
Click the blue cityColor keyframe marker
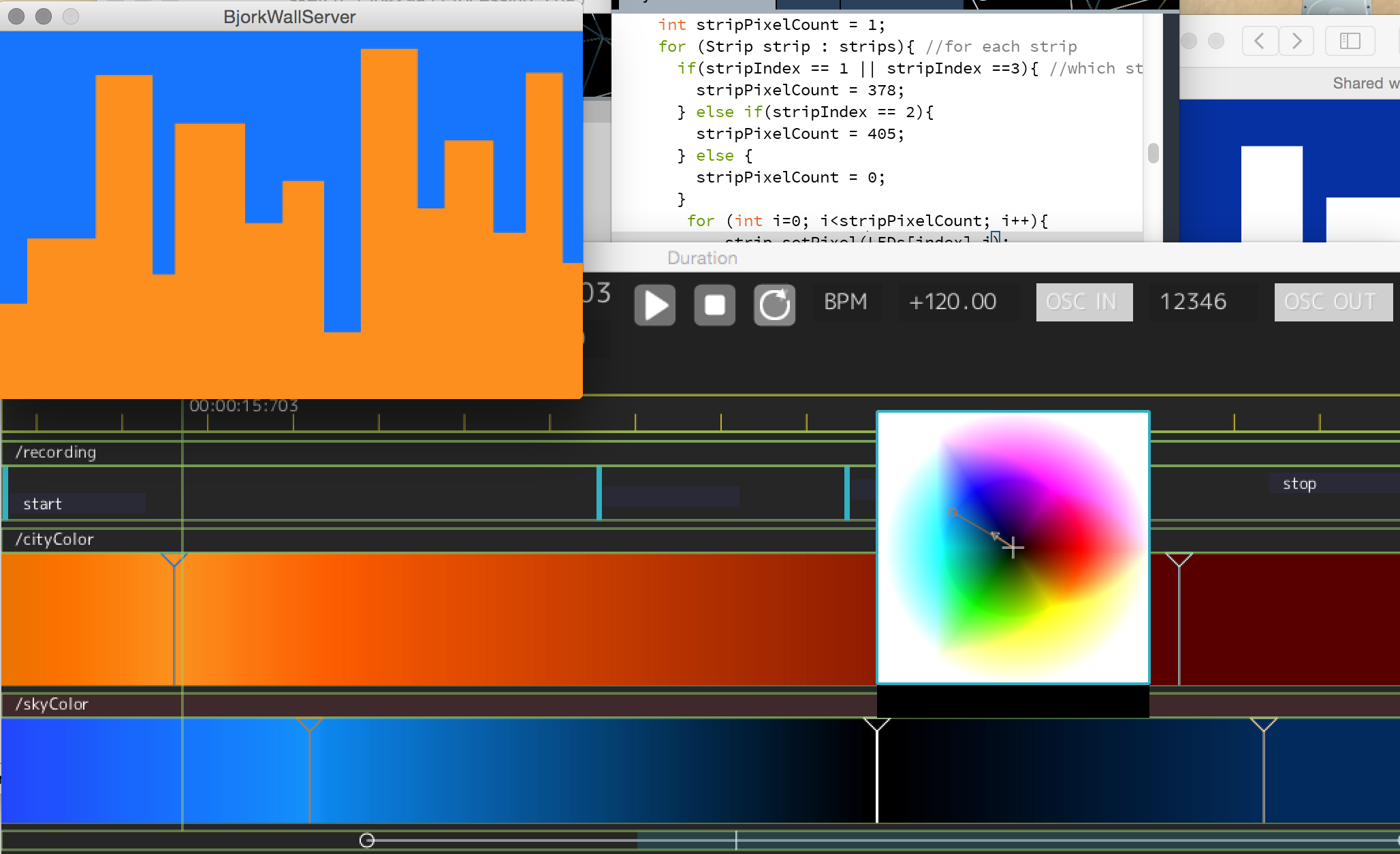[x=174, y=560]
